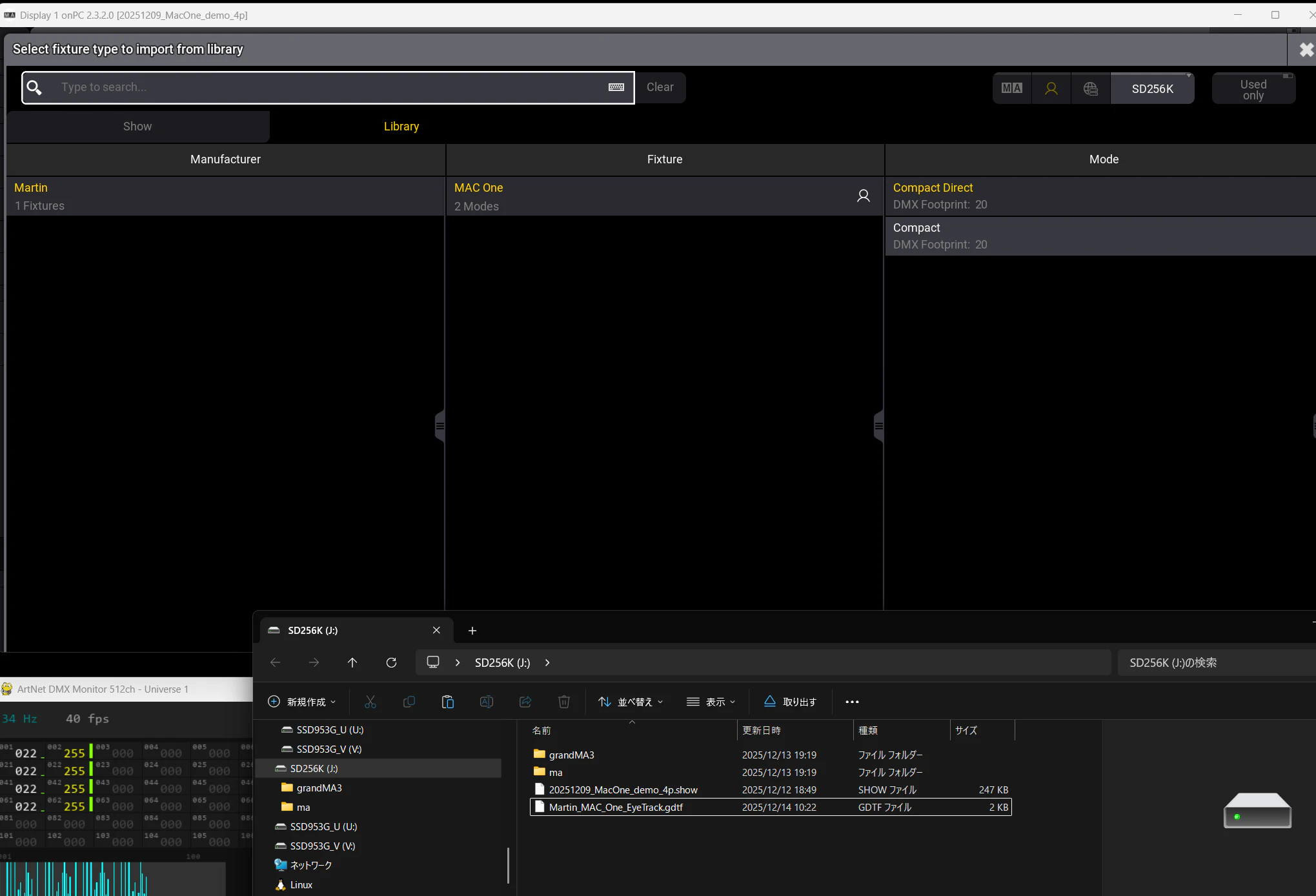Click the Copy icon in Explorer toolbar
The image size is (1316, 896).
tap(409, 702)
